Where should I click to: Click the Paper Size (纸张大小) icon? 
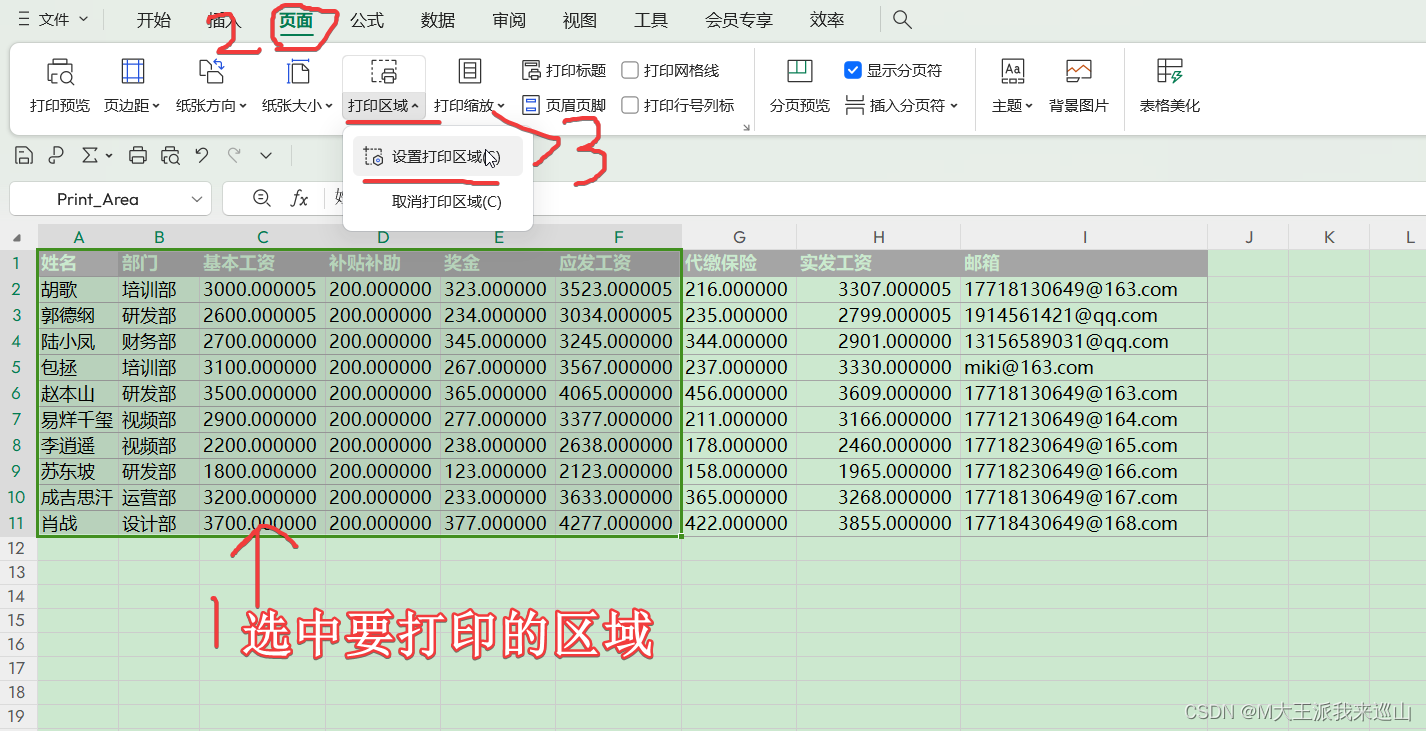coord(297,72)
